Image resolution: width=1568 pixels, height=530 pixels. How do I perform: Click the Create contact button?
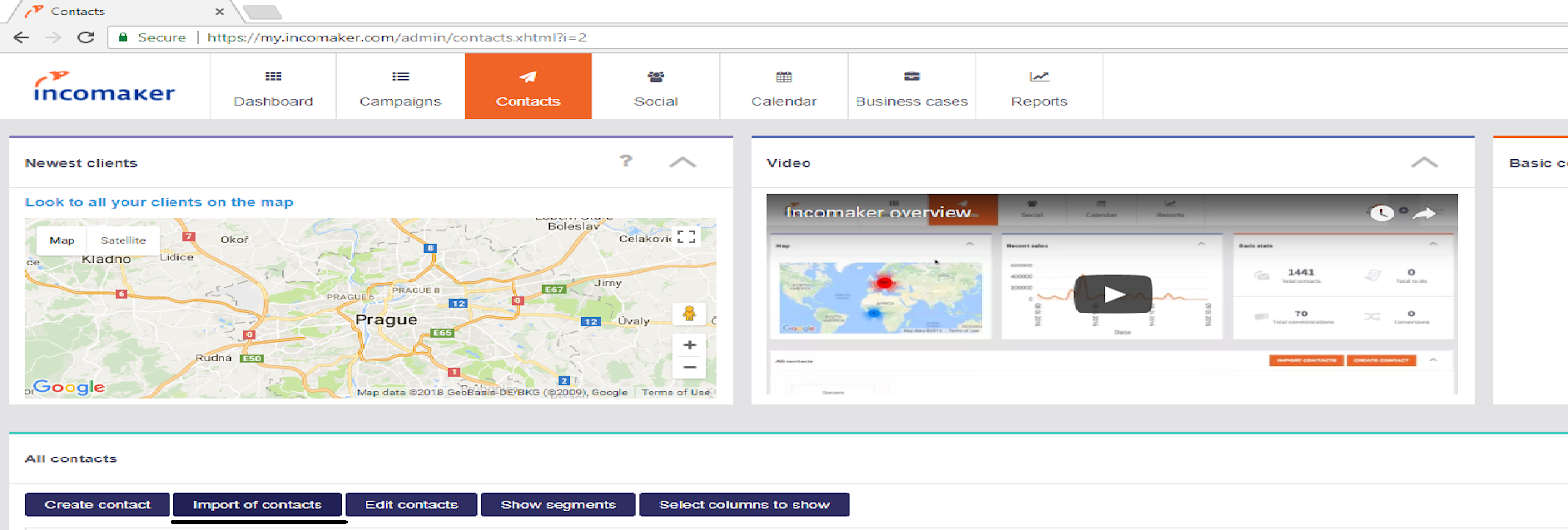[97, 505]
